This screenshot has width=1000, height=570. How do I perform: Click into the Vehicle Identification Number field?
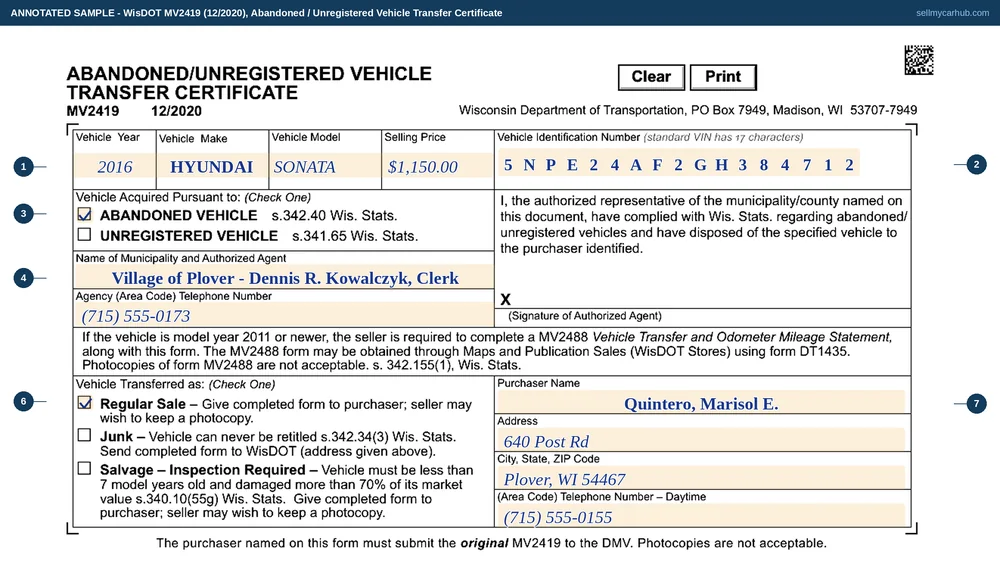(679, 164)
